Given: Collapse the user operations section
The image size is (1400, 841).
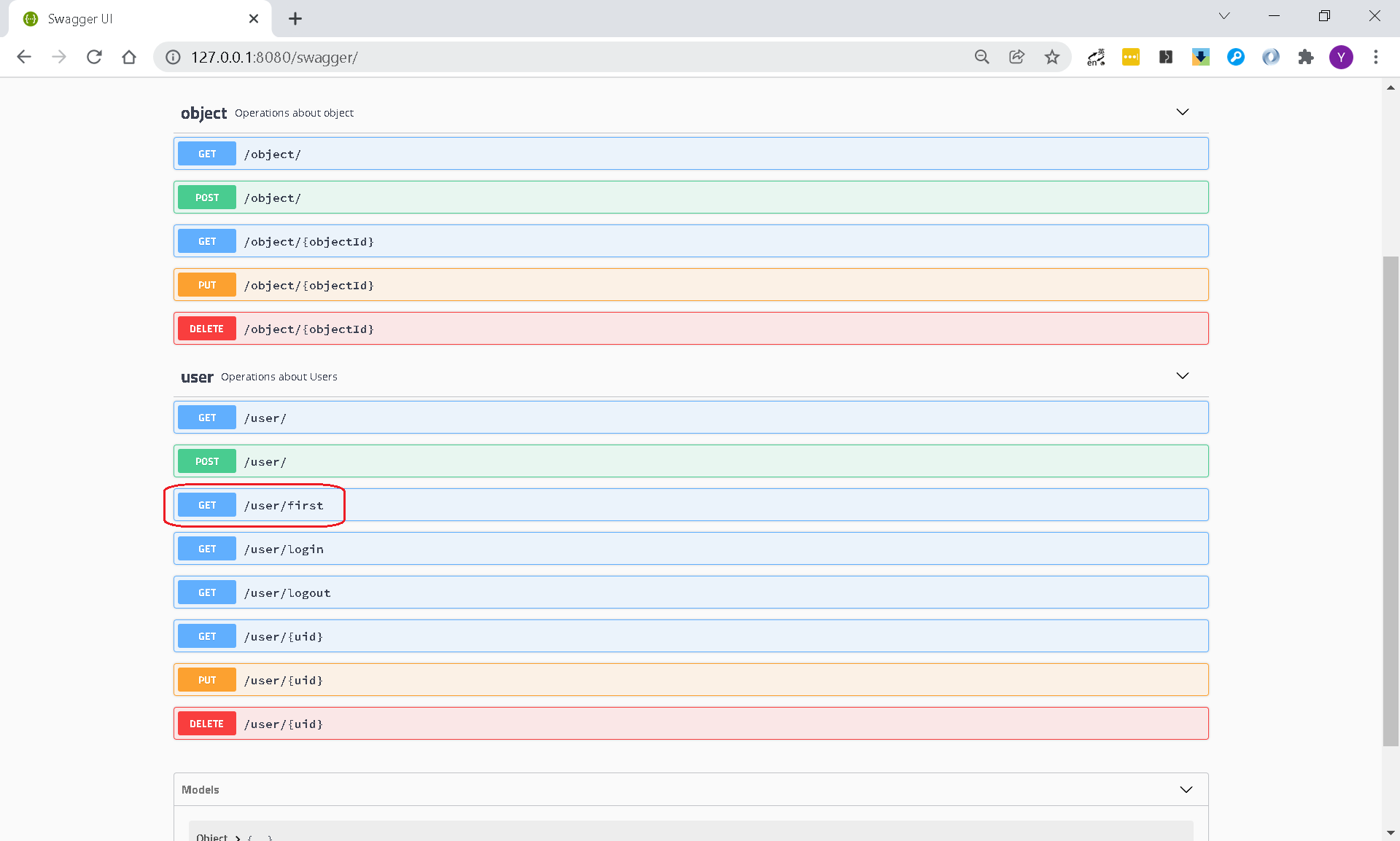Looking at the screenshot, I should point(1182,376).
